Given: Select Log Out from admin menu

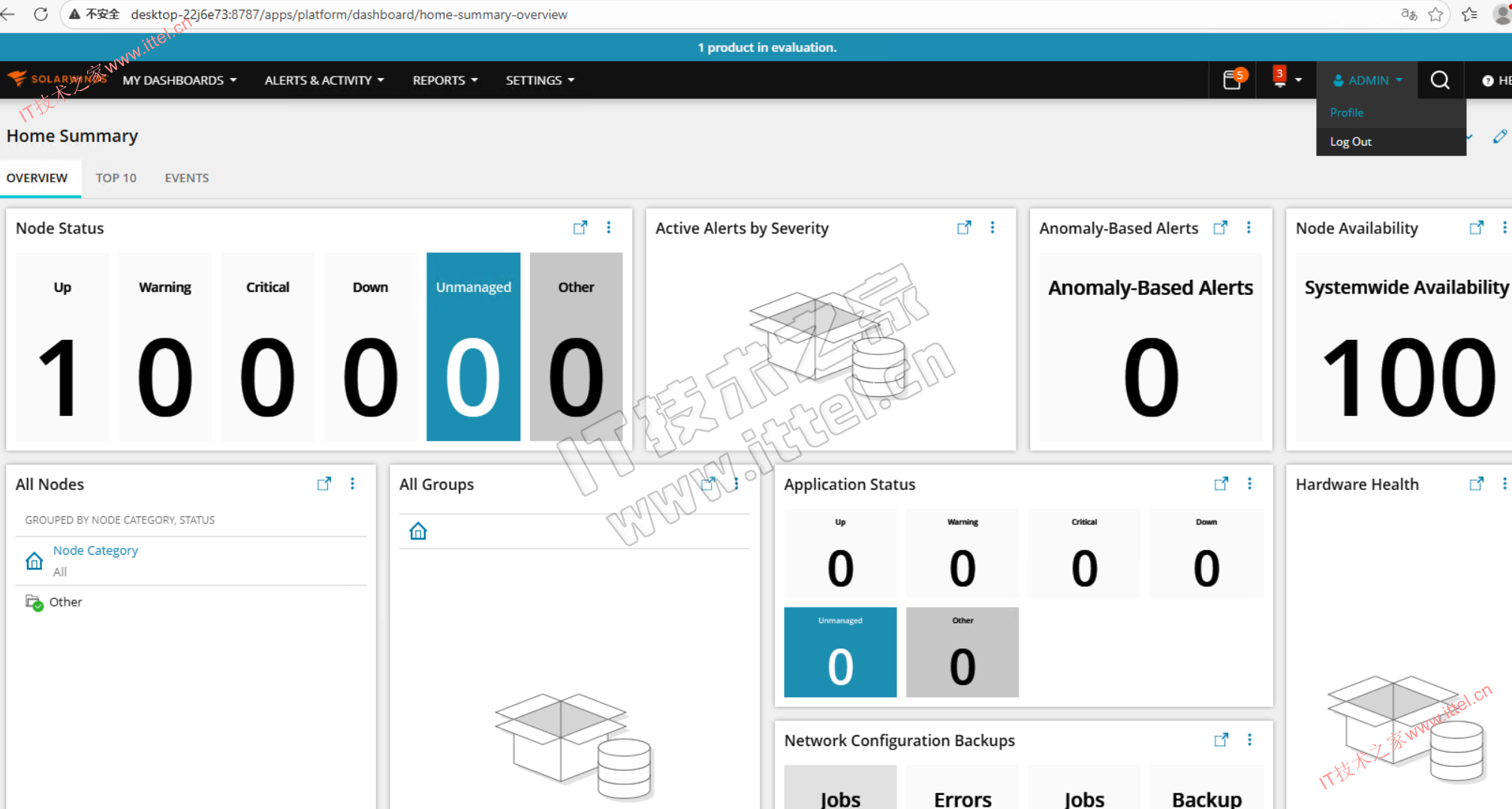Looking at the screenshot, I should [1351, 142].
